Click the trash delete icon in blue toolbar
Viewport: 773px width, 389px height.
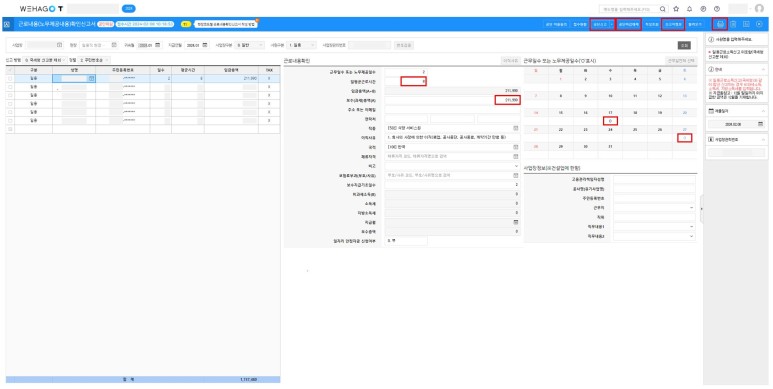coord(734,24)
